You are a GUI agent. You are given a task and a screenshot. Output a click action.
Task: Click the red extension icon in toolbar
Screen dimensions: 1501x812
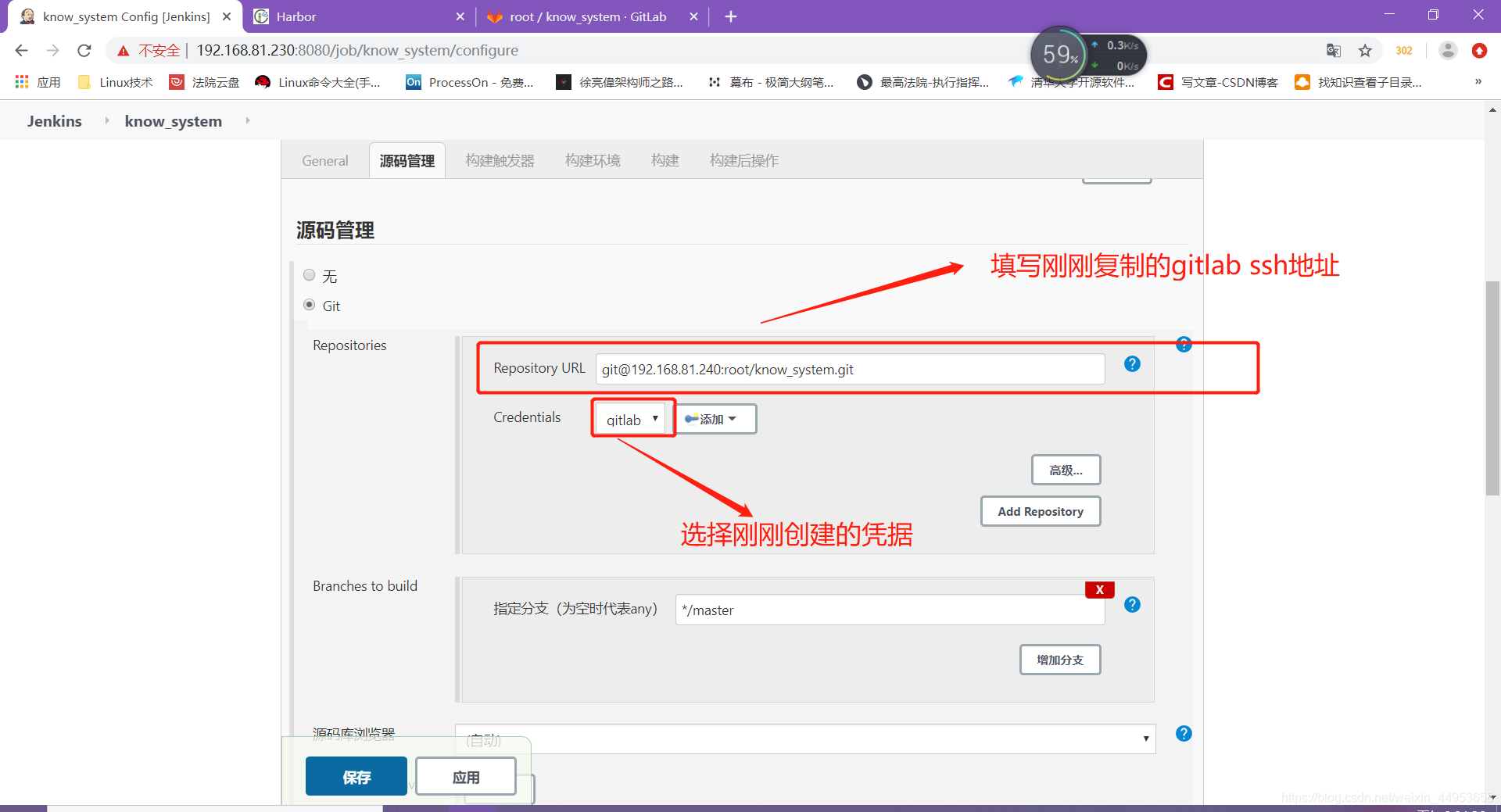tap(1479, 51)
